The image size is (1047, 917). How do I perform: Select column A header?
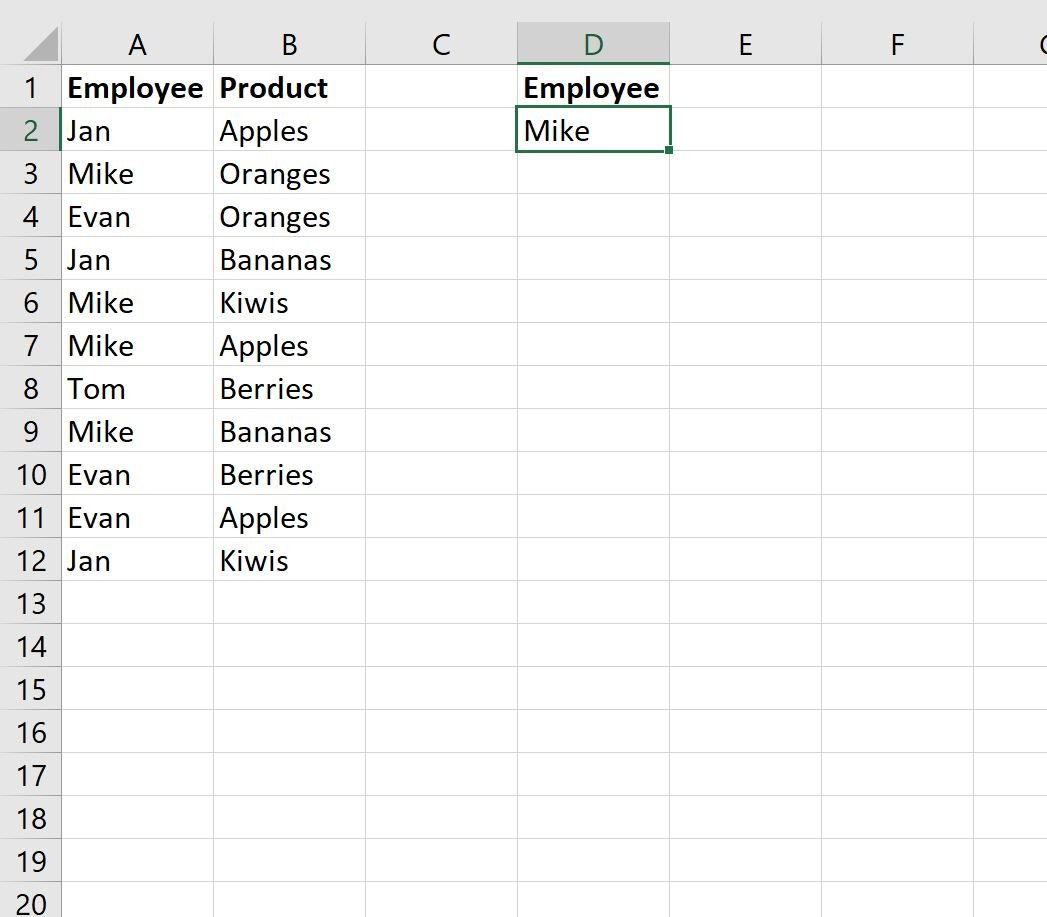(137, 44)
